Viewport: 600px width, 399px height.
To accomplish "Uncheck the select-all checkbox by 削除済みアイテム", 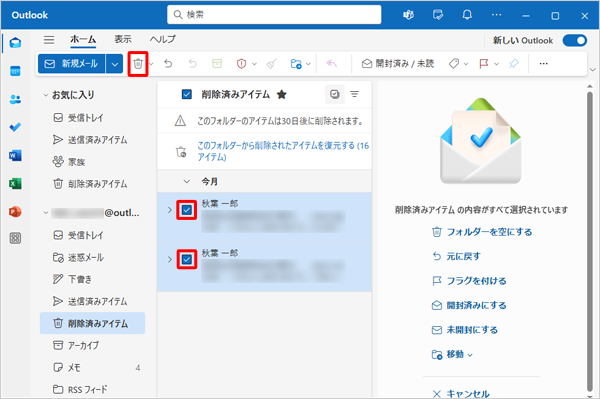I will click(x=187, y=94).
